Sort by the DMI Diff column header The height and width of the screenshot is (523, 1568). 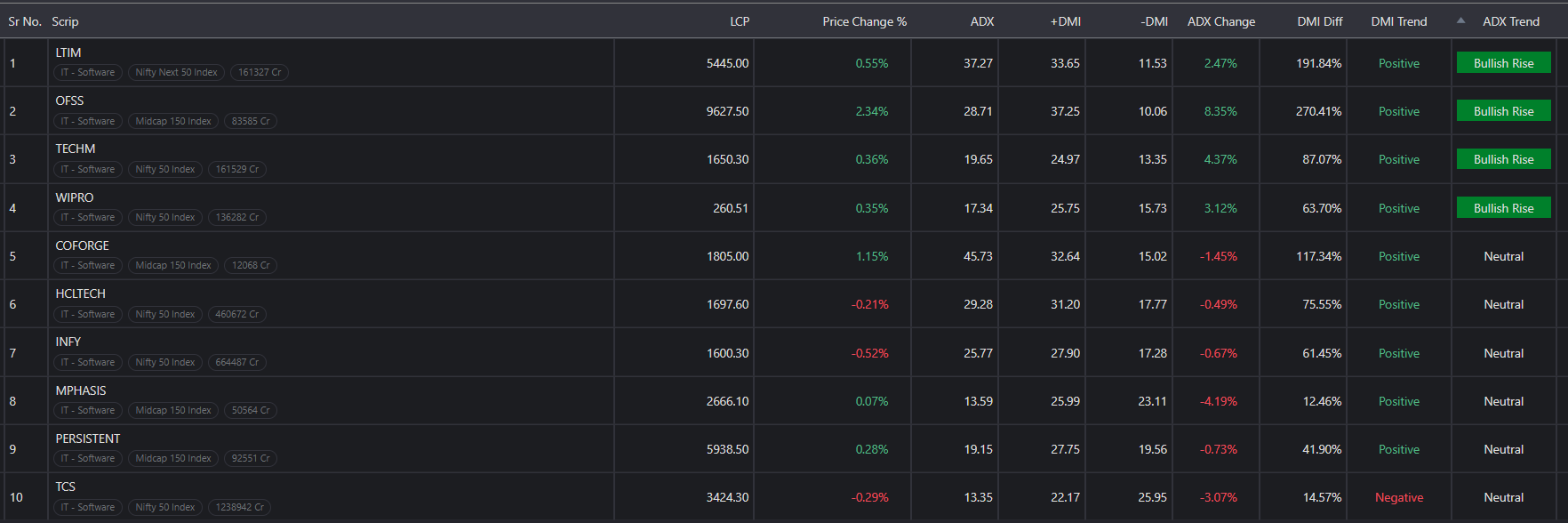1320,21
